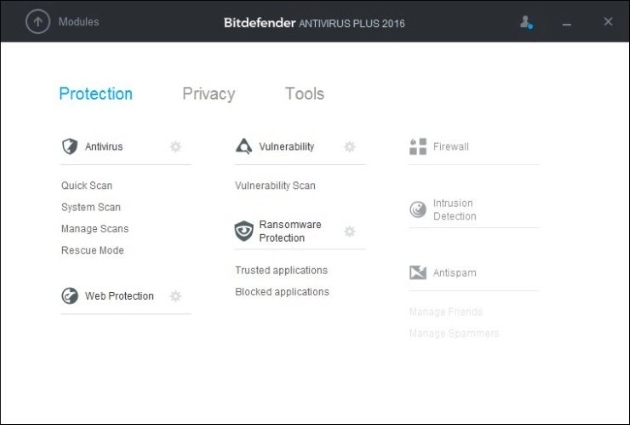
Task: Open Trusted applications list
Action: pyautogui.click(x=281, y=270)
